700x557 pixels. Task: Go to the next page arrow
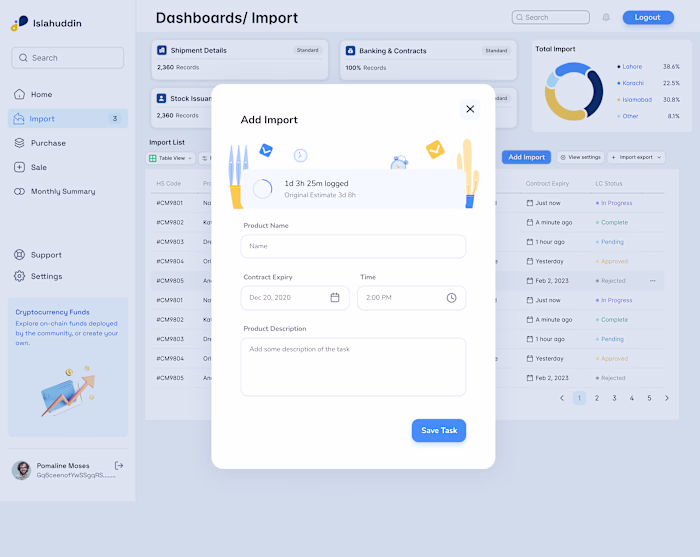[667, 398]
